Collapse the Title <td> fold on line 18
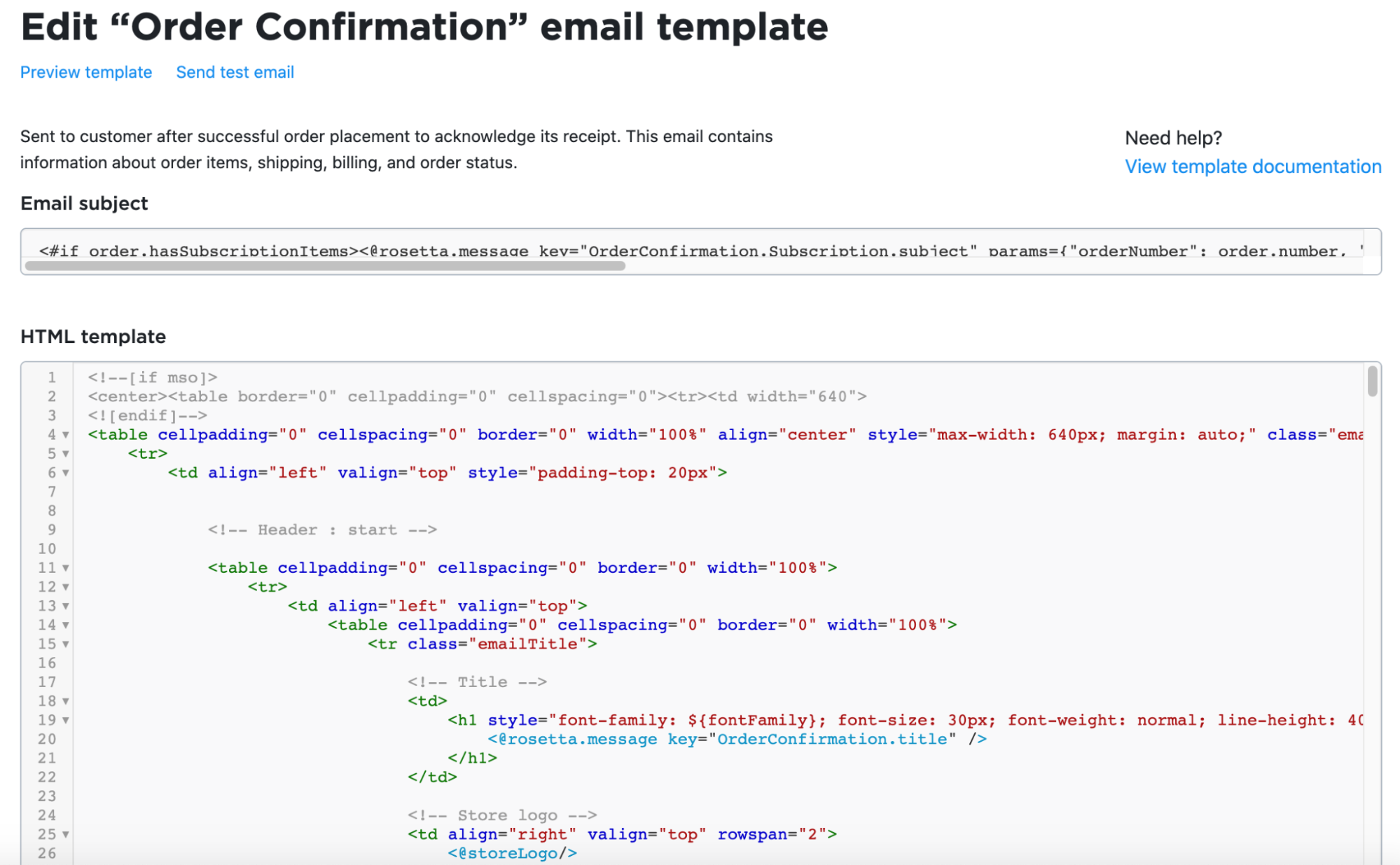The width and height of the screenshot is (1400, 865). pos(64,701)
